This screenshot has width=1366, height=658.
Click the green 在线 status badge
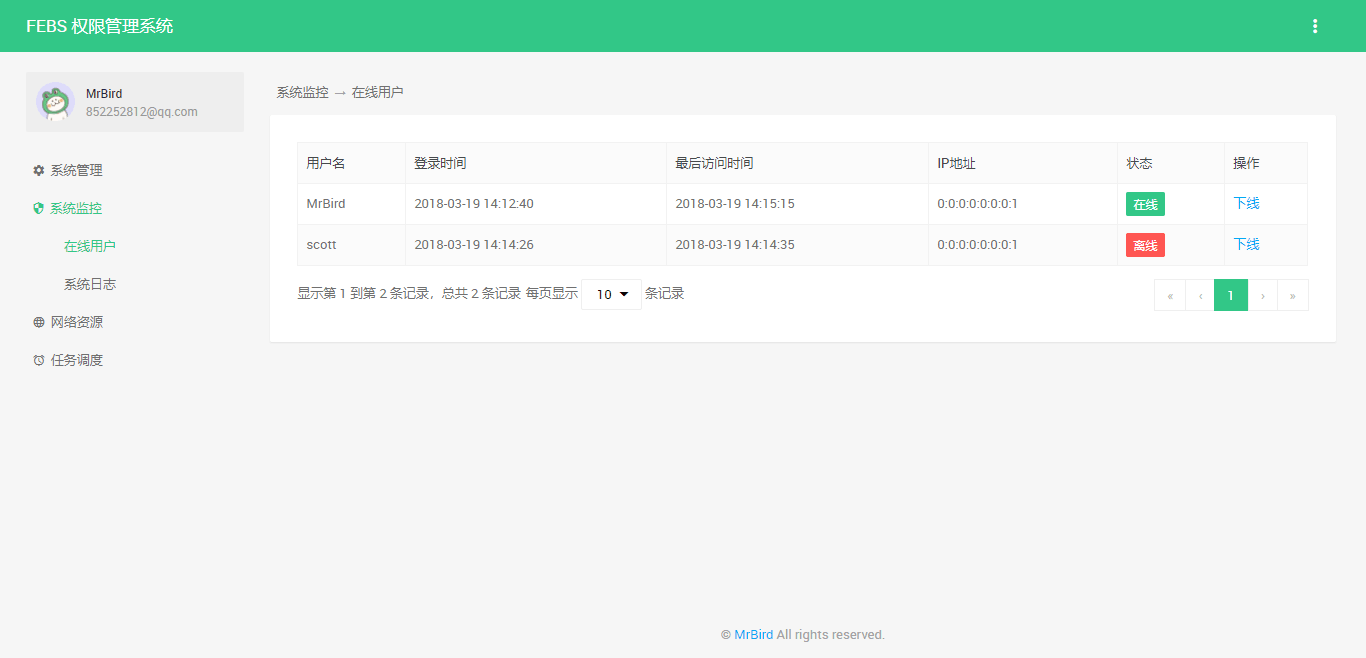point(1145,204)
